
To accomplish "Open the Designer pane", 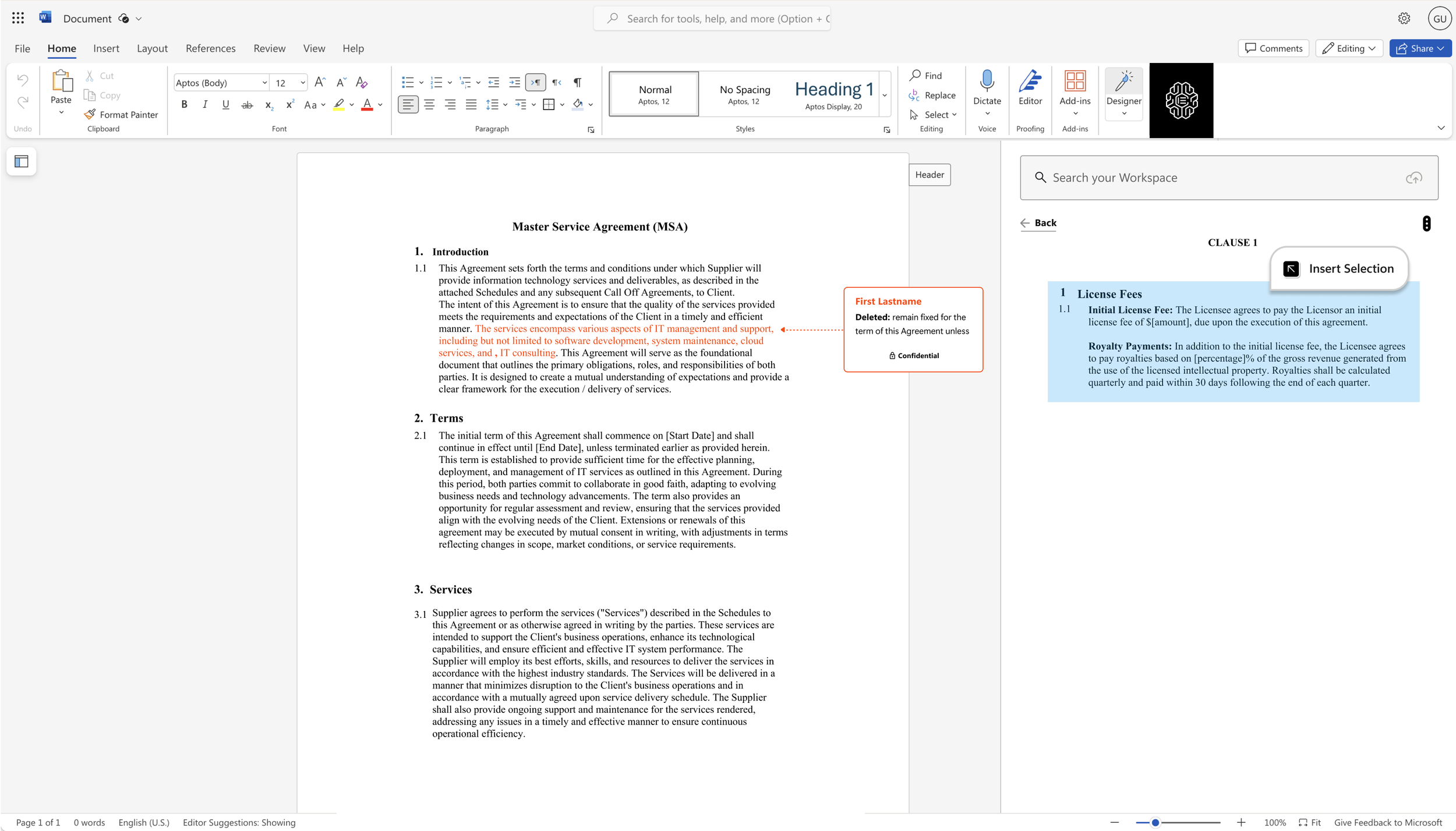I will pos(1123,90).
